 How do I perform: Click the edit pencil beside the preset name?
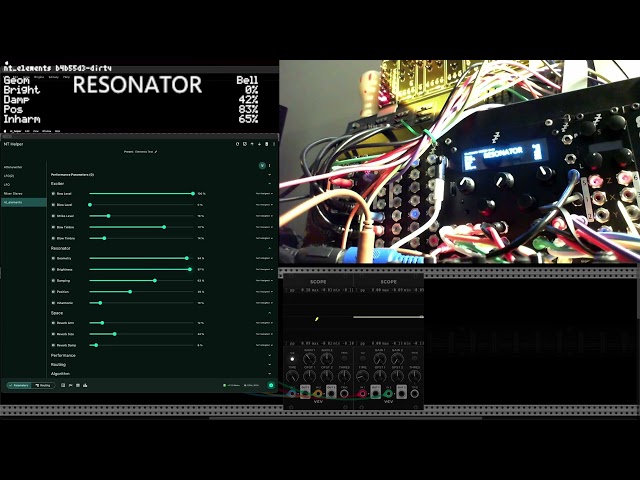156,152
